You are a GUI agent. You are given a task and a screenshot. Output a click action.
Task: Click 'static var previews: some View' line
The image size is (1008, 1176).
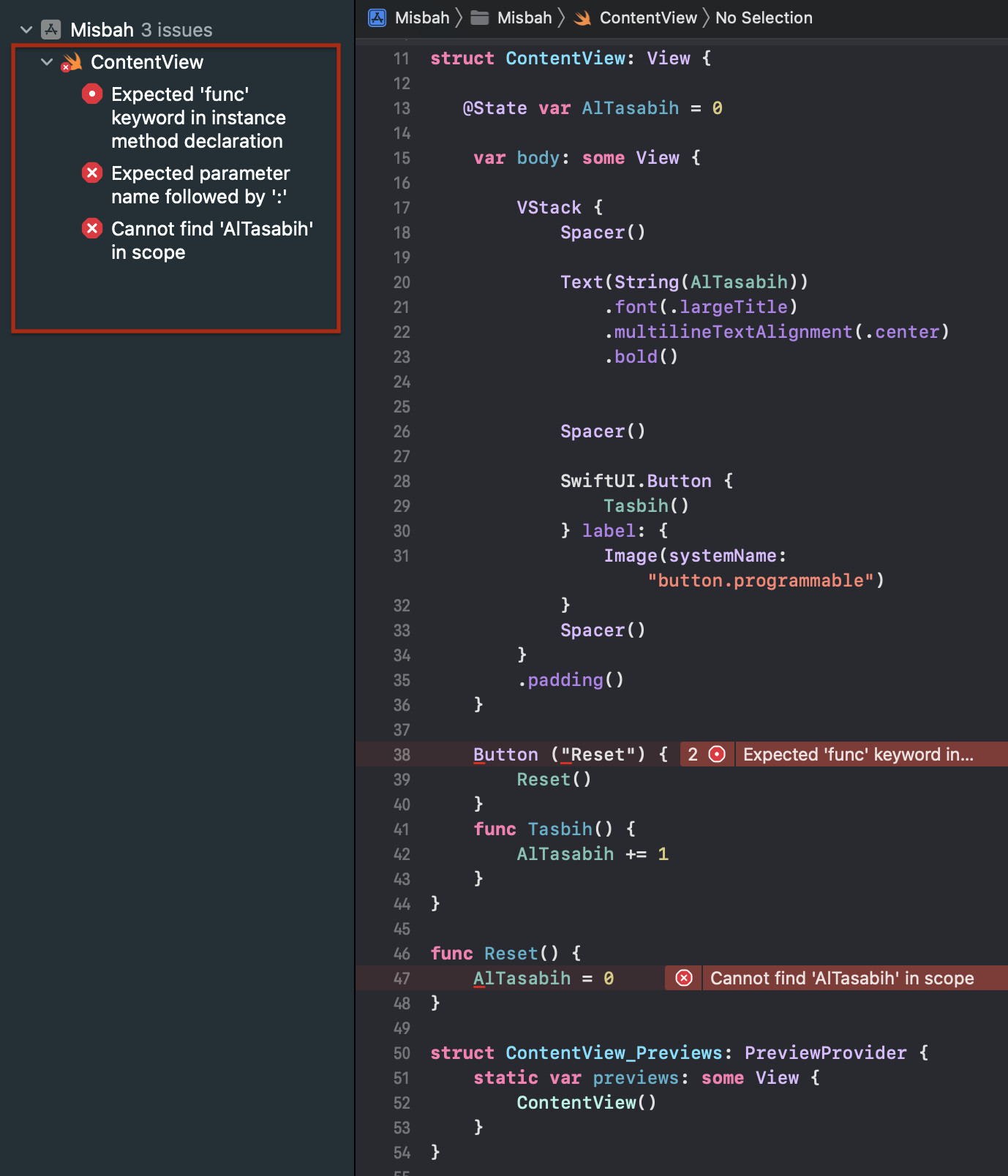647,1078
